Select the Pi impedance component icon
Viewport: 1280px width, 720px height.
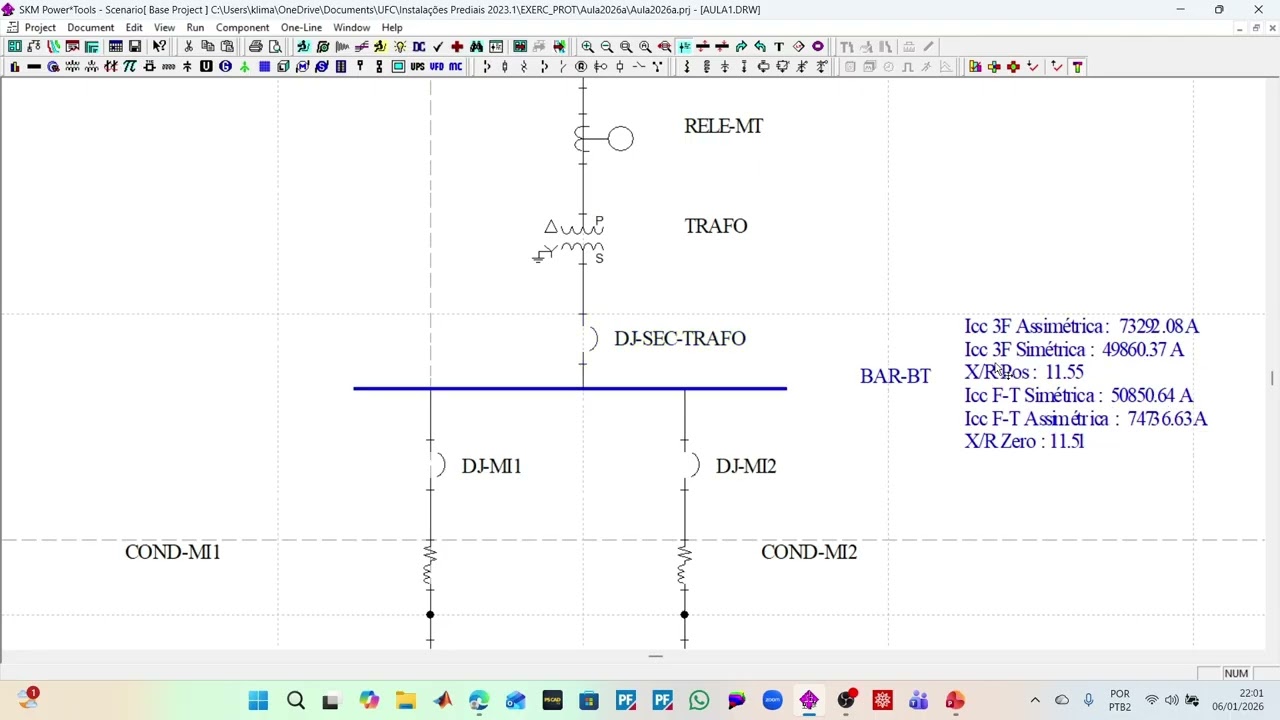pos(130,66)
